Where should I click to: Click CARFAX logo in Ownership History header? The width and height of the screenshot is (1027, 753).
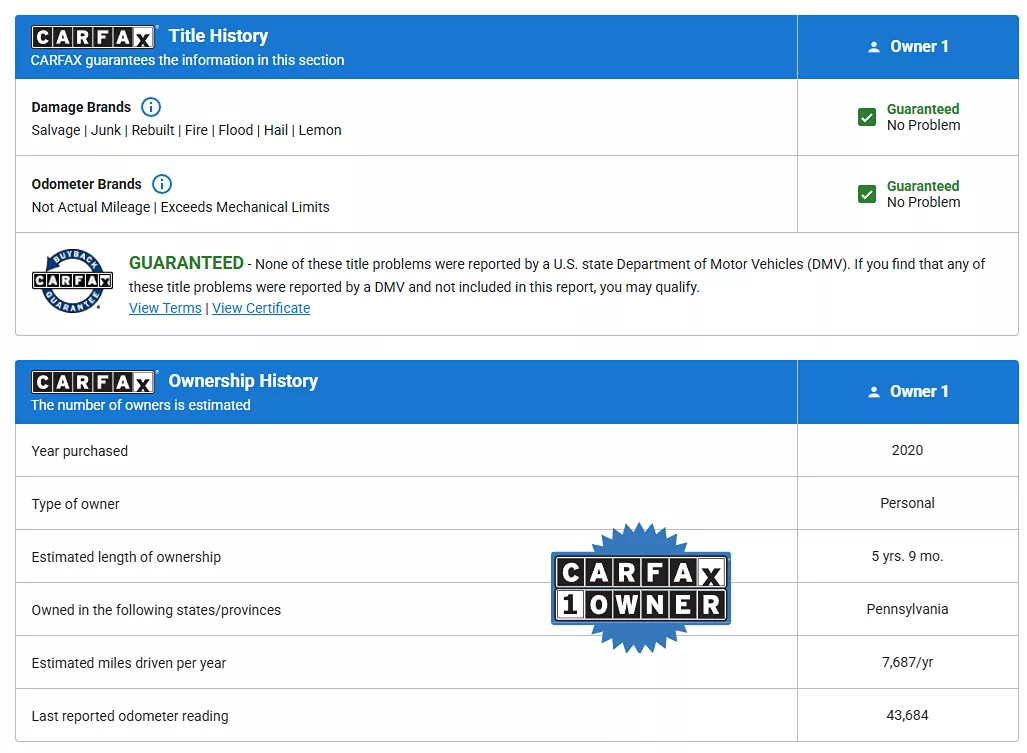click(x=94, y=382)
